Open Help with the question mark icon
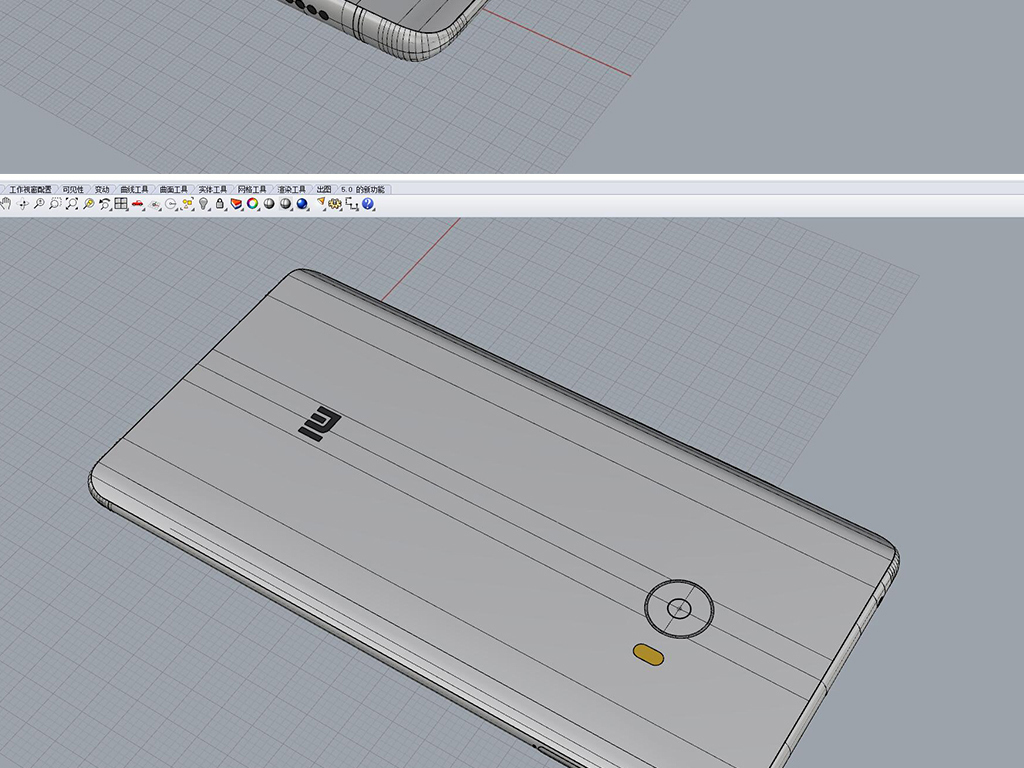This screenshot has width=1024, height=768. pos(367,204)
